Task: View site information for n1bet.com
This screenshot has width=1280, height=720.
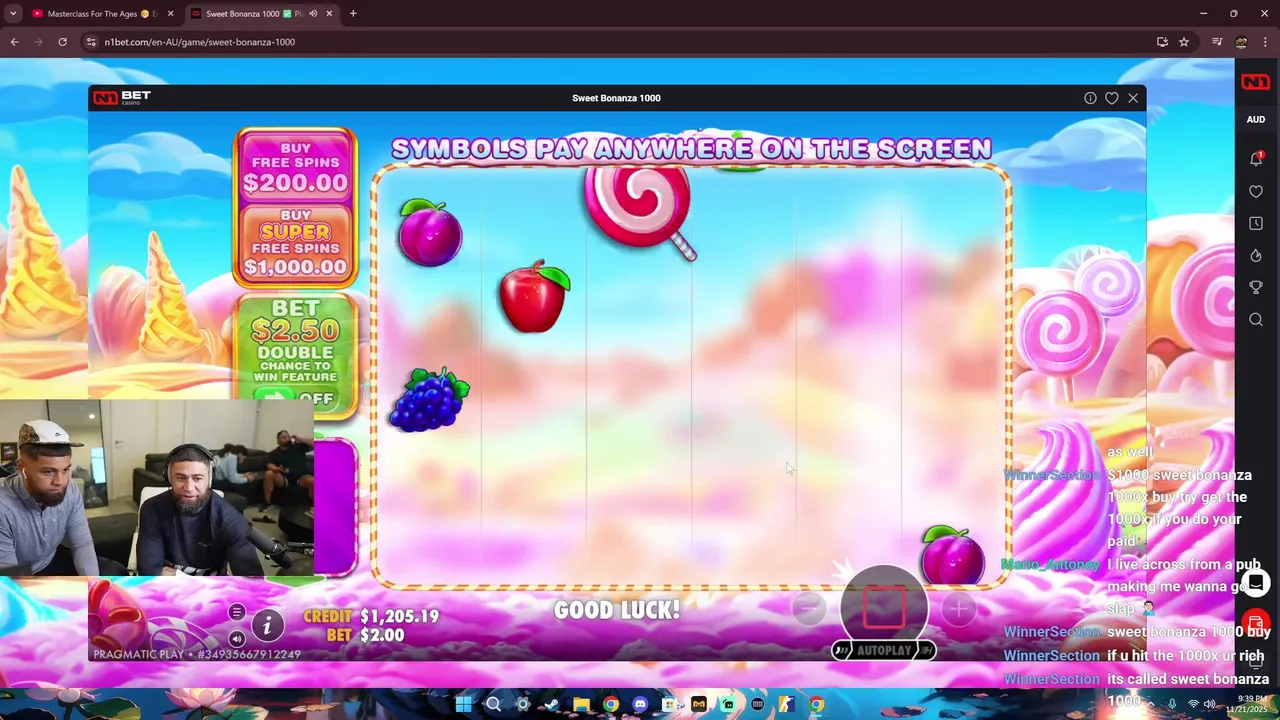Action: click(91, 42)
